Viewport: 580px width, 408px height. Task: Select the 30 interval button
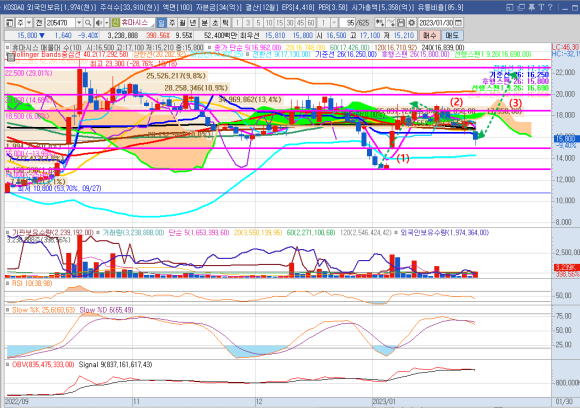(290, 23)
